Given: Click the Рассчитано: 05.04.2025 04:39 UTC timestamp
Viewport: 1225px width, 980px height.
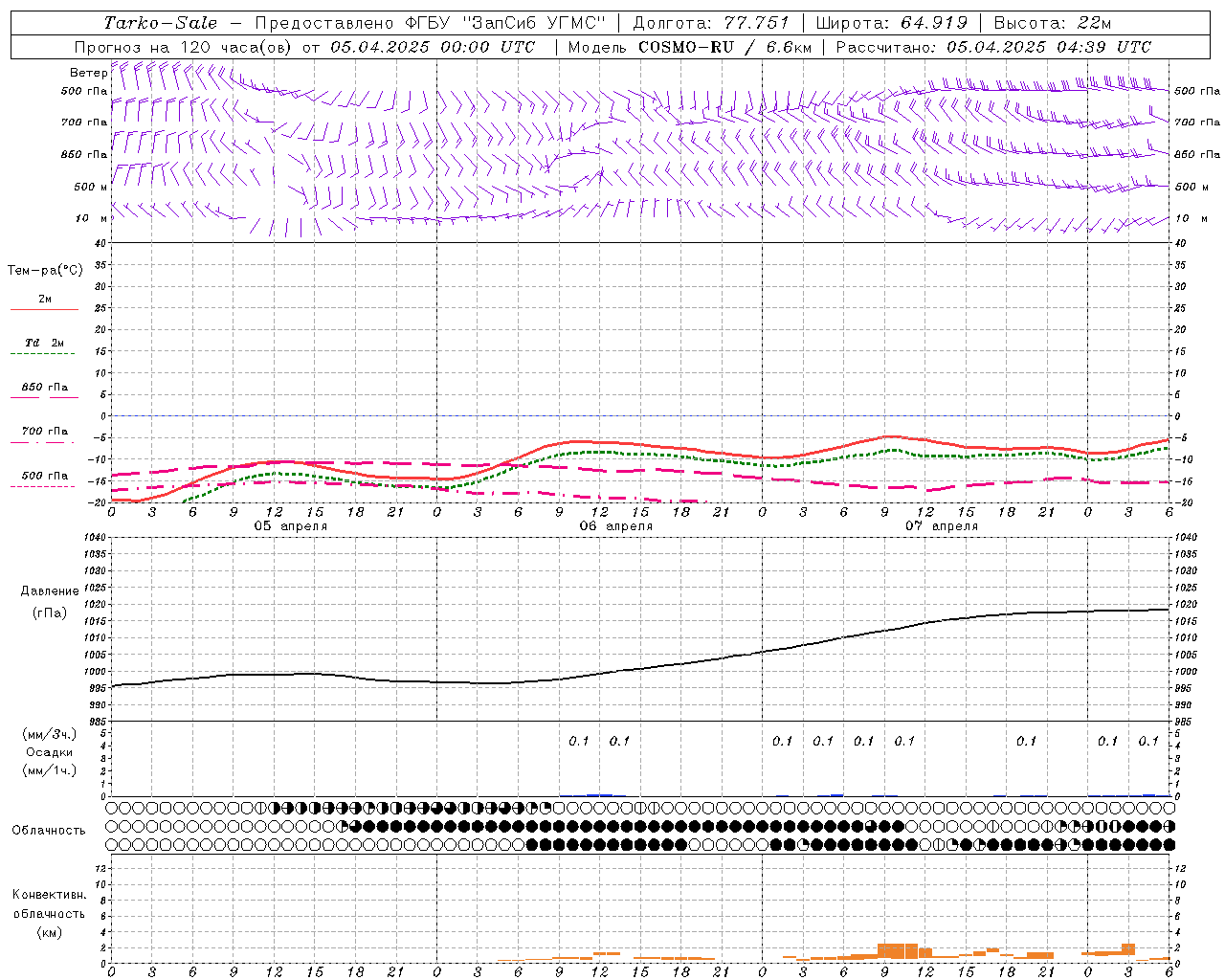Looking at the screenshot, I should (x=993, y=47).
